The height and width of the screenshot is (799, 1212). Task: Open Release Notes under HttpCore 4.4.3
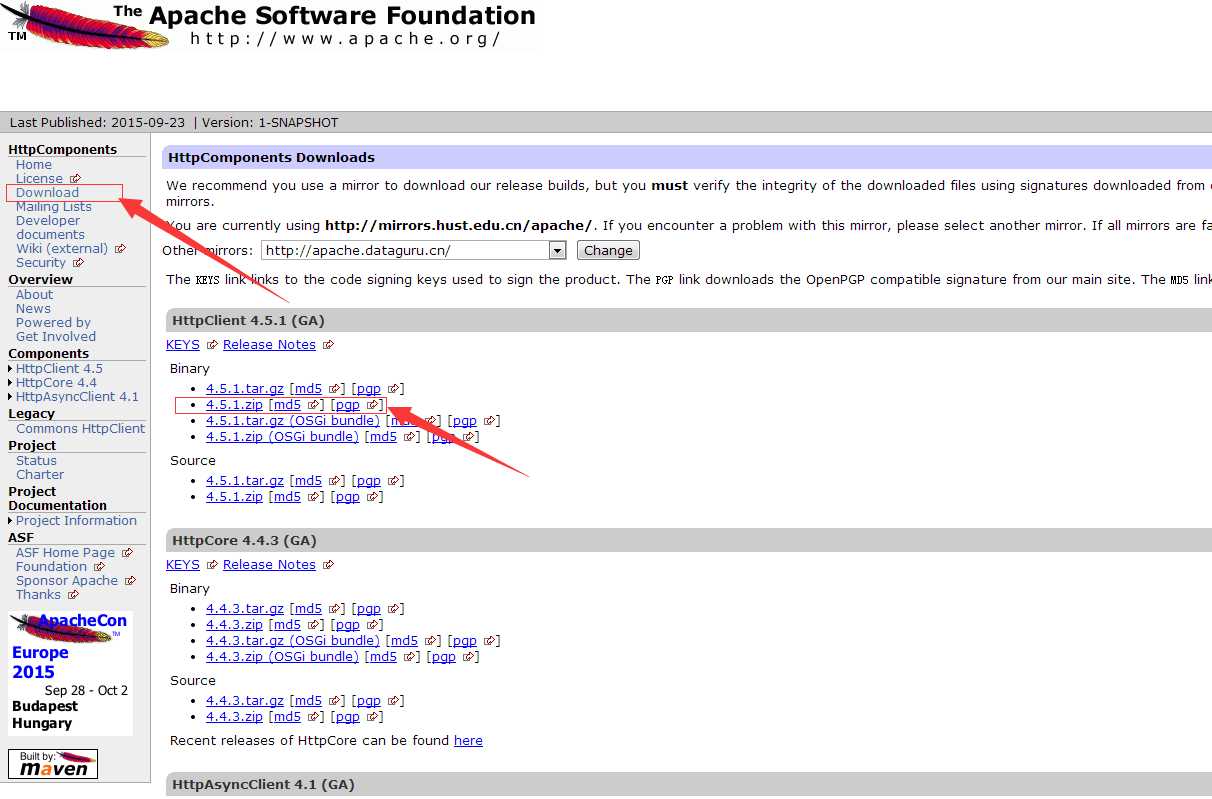point(269,565)
